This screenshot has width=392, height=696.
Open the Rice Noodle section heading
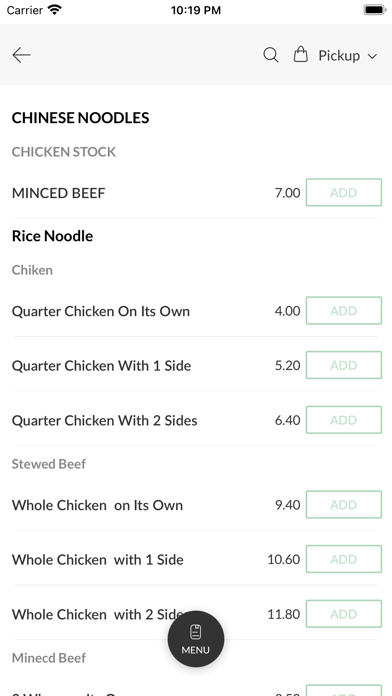coord(52,236)
